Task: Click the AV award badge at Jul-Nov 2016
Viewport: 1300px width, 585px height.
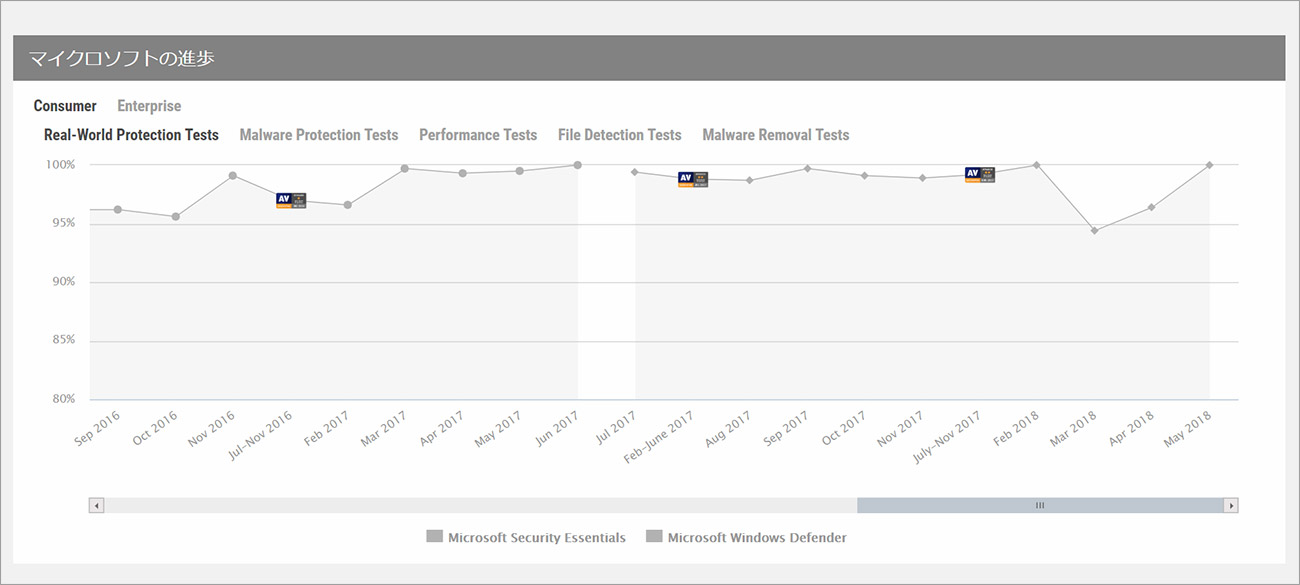Action: pyautogui.click(x=291, y=201)
